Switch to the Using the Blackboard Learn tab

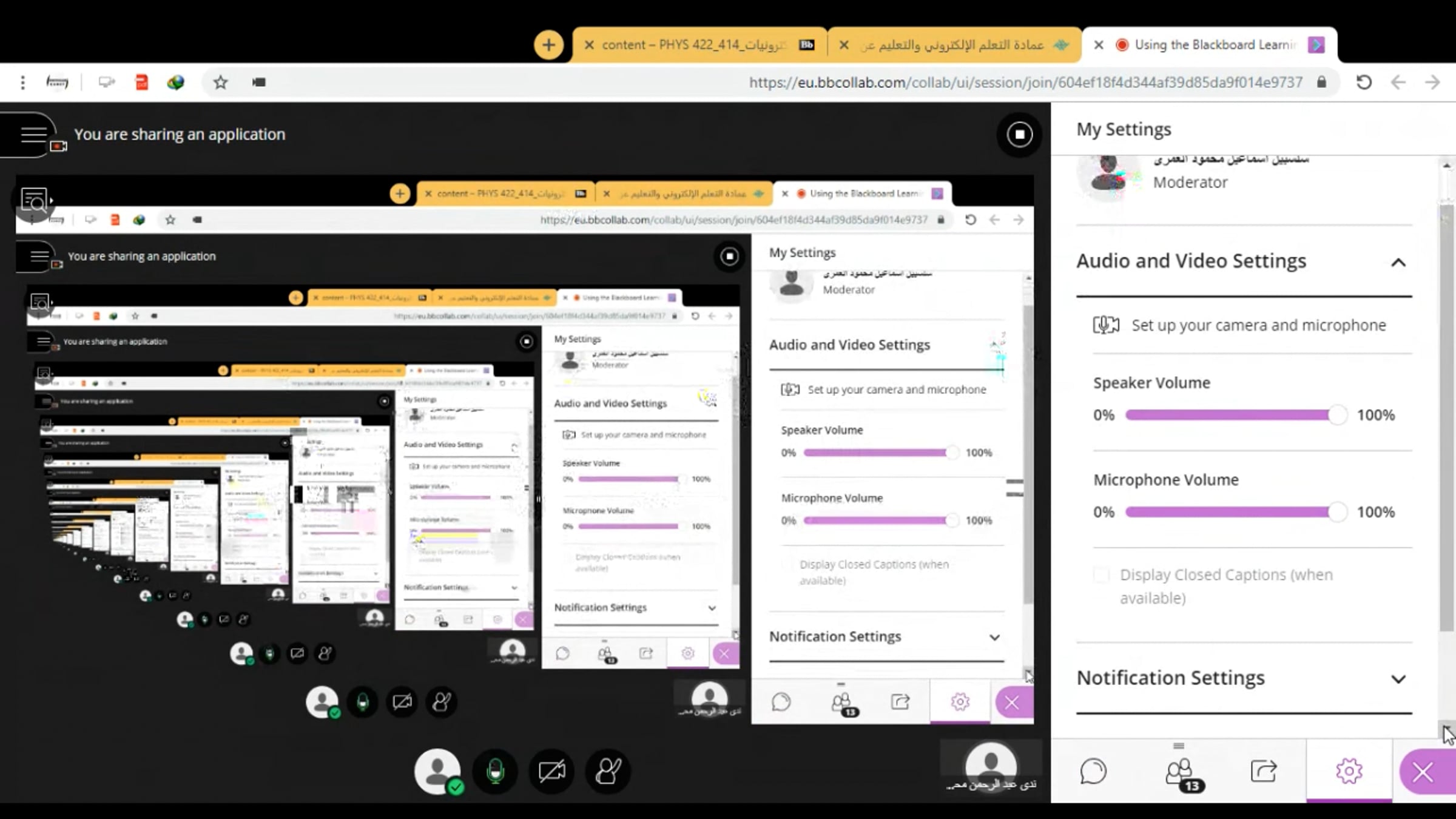click(1213, 45)
